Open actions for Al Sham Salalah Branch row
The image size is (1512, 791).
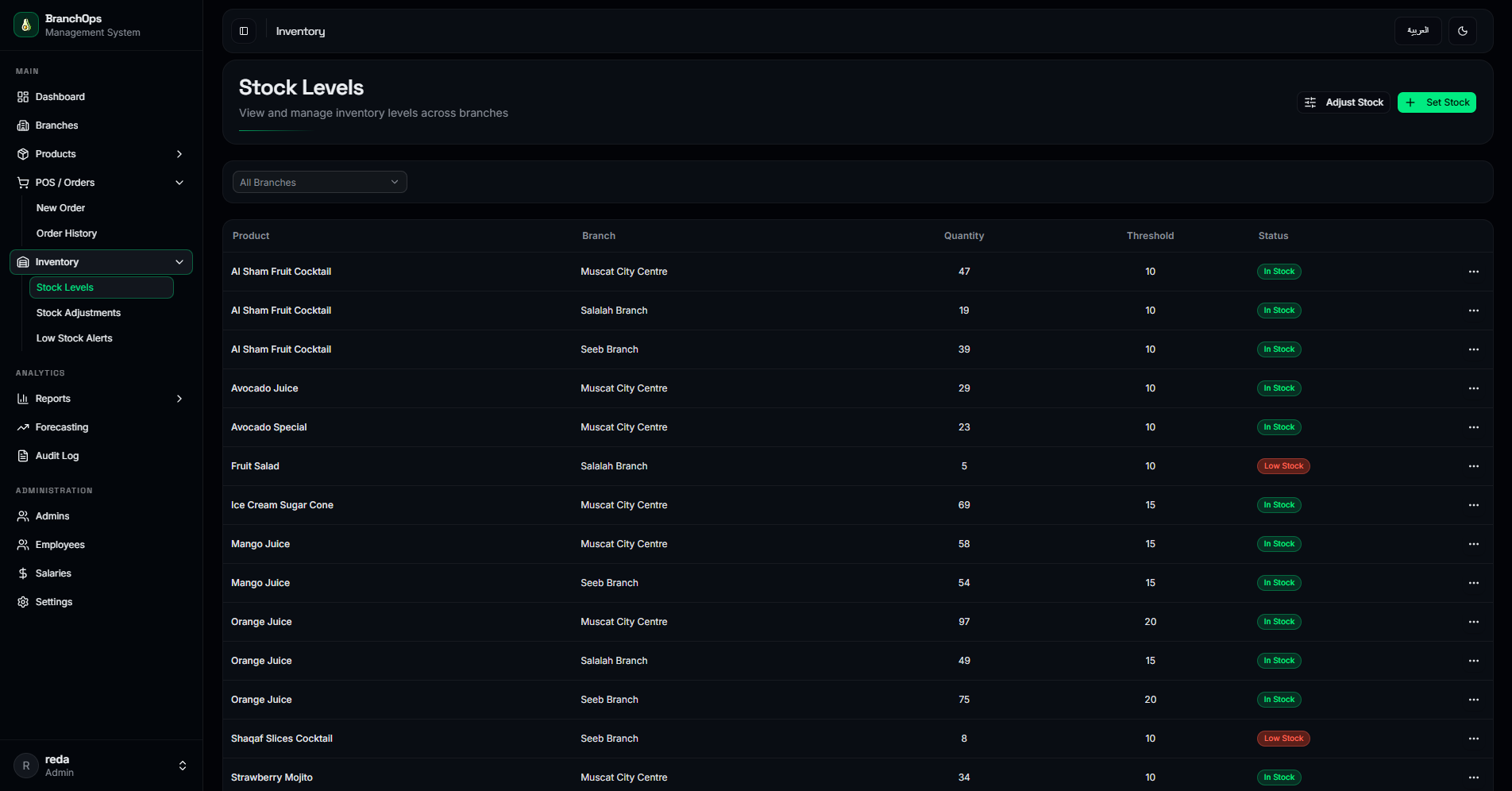click(1474, 311)
